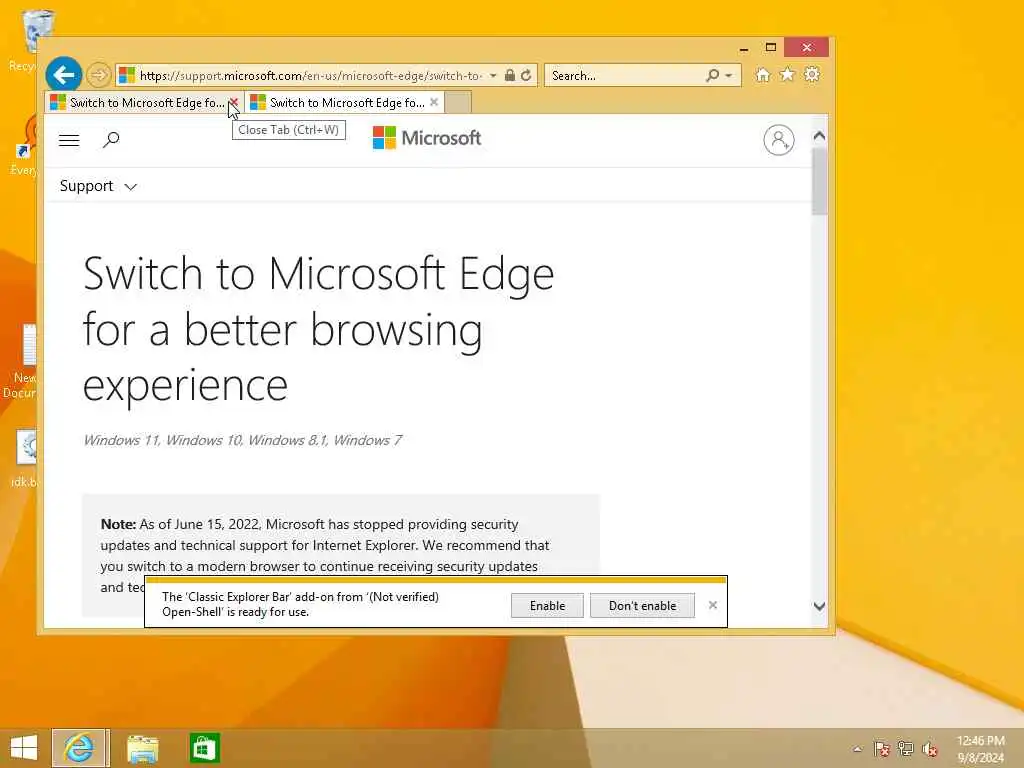The height and width of the screenshot is (768, 1024).
Task: Click the scrollbar up arrow
Action: 819,136
